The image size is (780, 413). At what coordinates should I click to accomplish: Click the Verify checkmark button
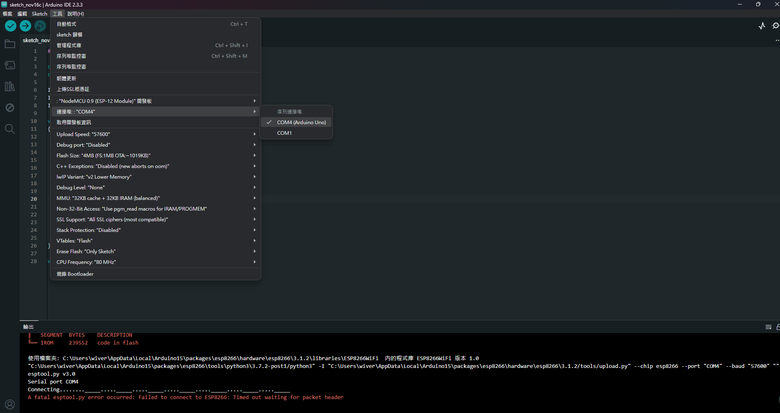(10, 25)
